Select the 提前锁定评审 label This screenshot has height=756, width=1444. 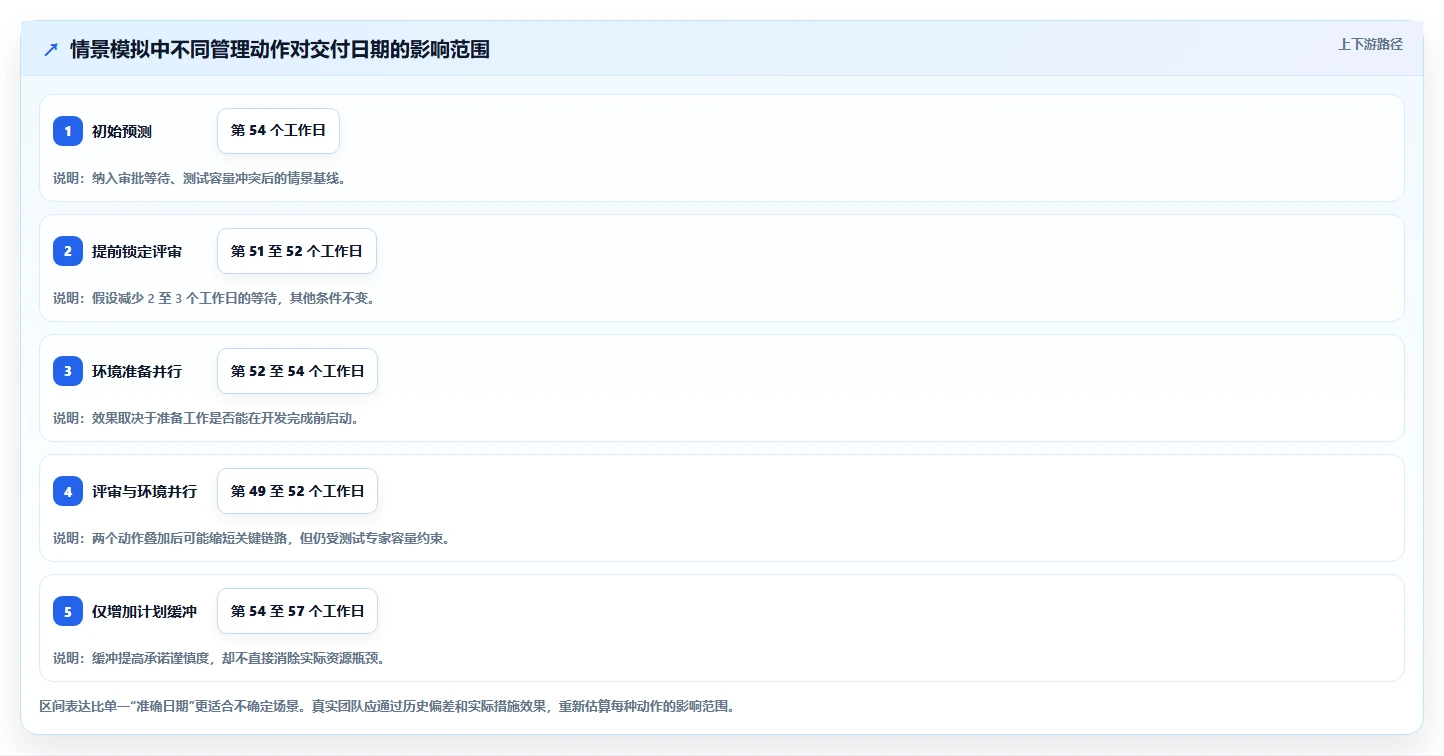point(137,251)
